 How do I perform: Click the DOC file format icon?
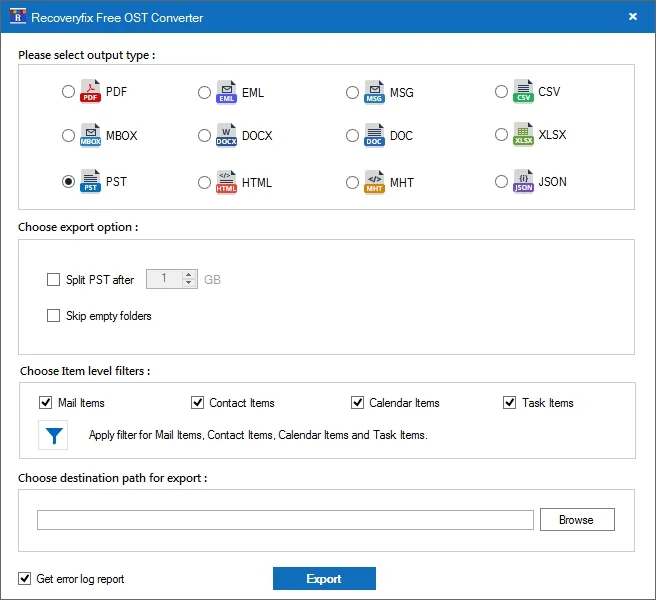tap(374, 135)
